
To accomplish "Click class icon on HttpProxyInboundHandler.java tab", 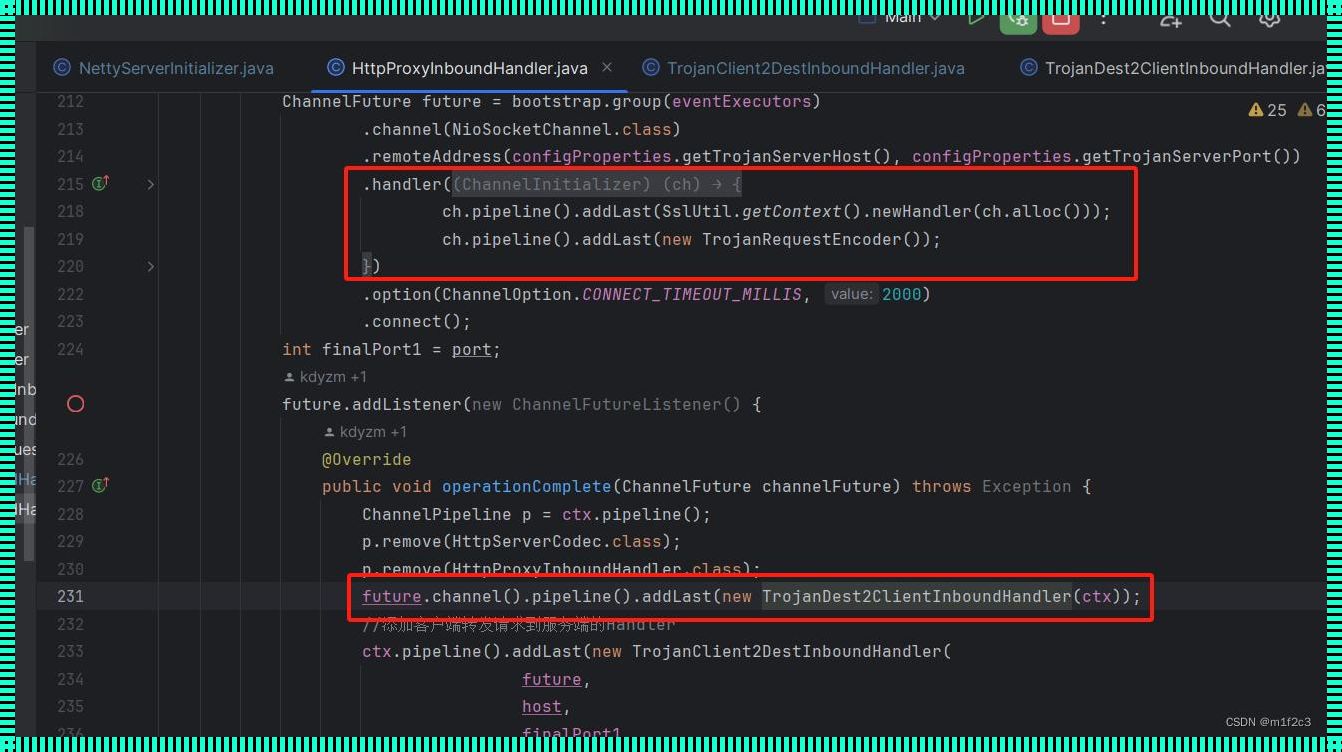I will tap(335, 68).
